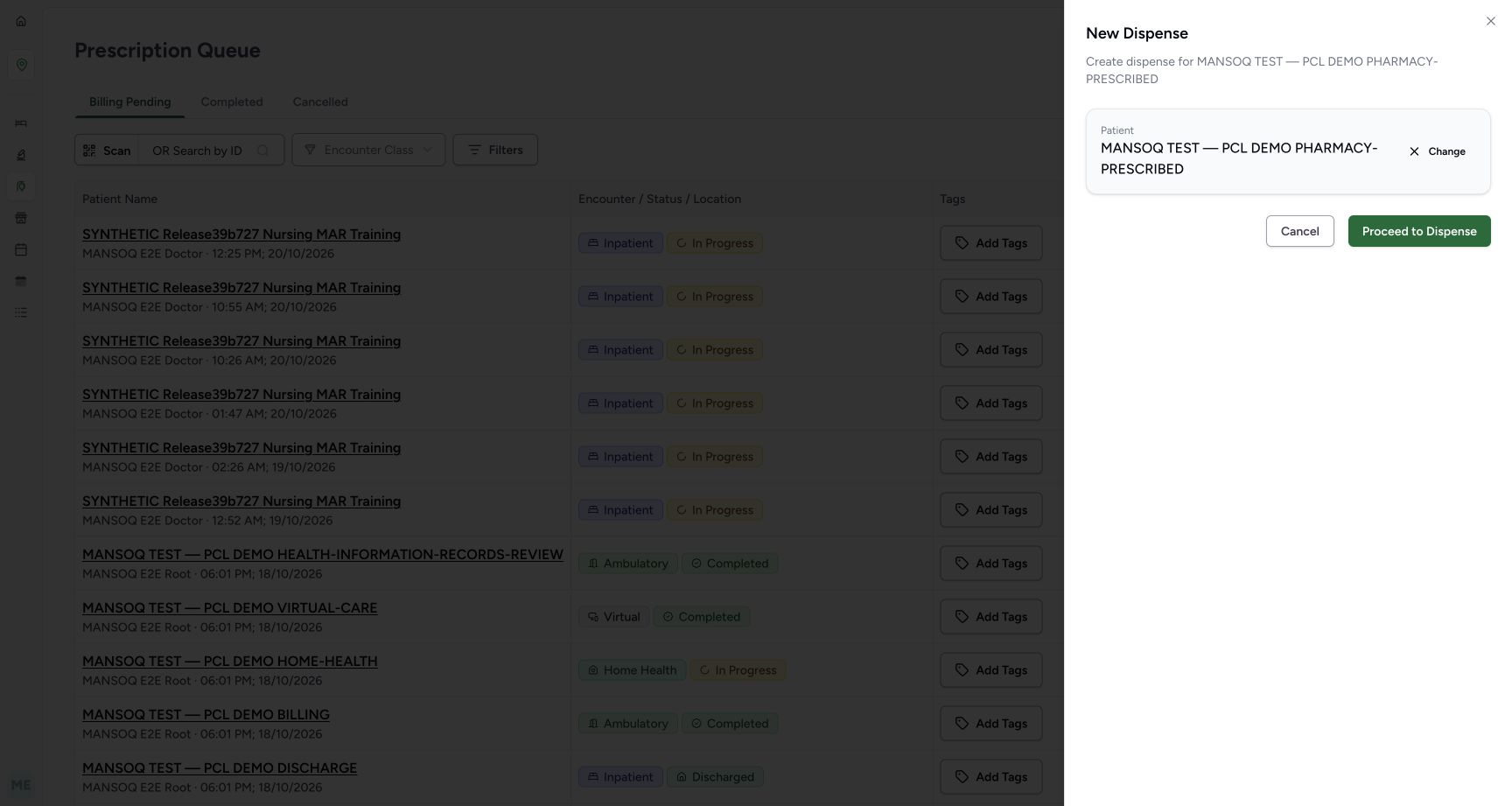1512x806 pixels.
Task: Switch to the Billing Pending tab
Action: pyautogui.click(x=129, y=102)
